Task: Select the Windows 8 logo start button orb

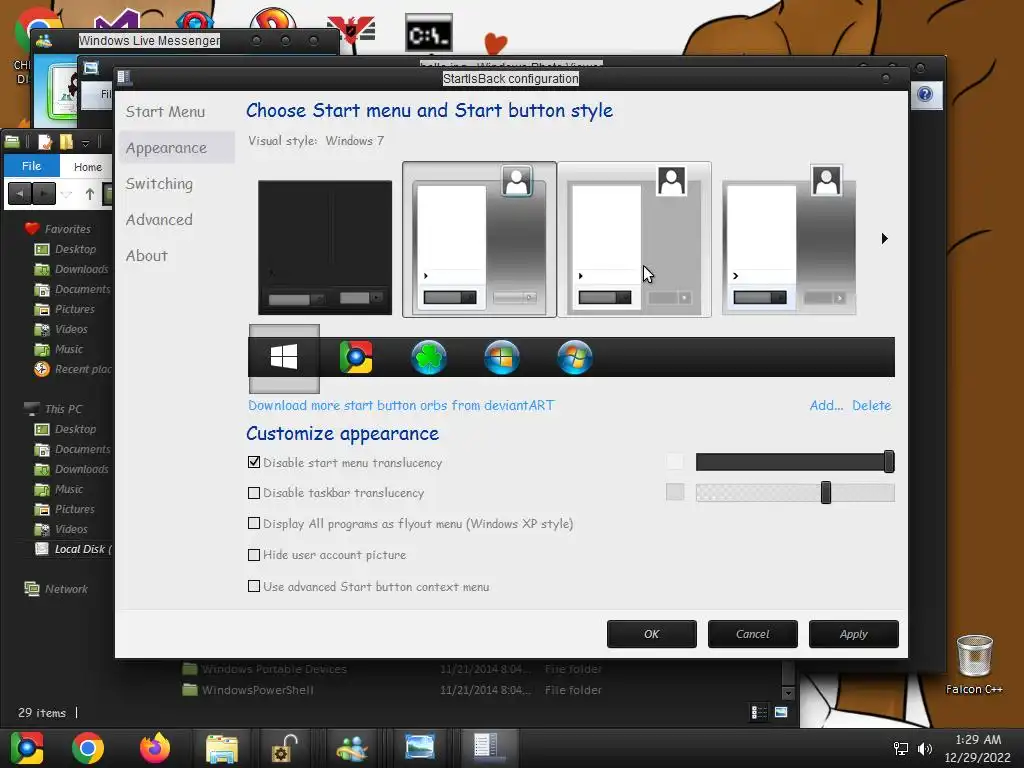Action: pyautogui.click(x=284, y=358)
